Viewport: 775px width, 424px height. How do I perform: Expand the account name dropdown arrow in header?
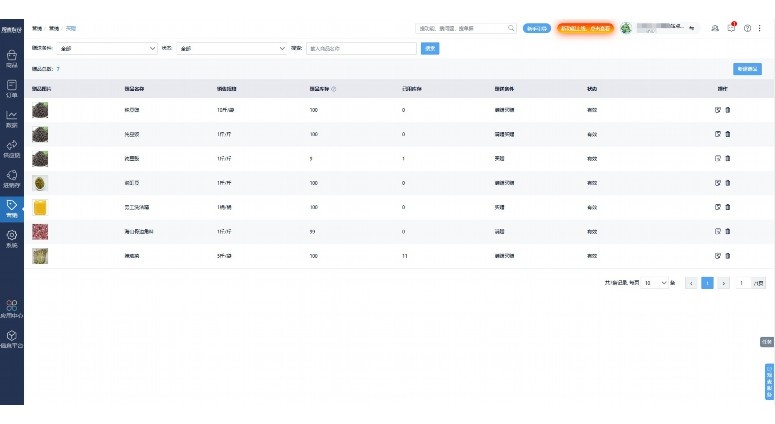pyautogui.click(x=691, y=28)
